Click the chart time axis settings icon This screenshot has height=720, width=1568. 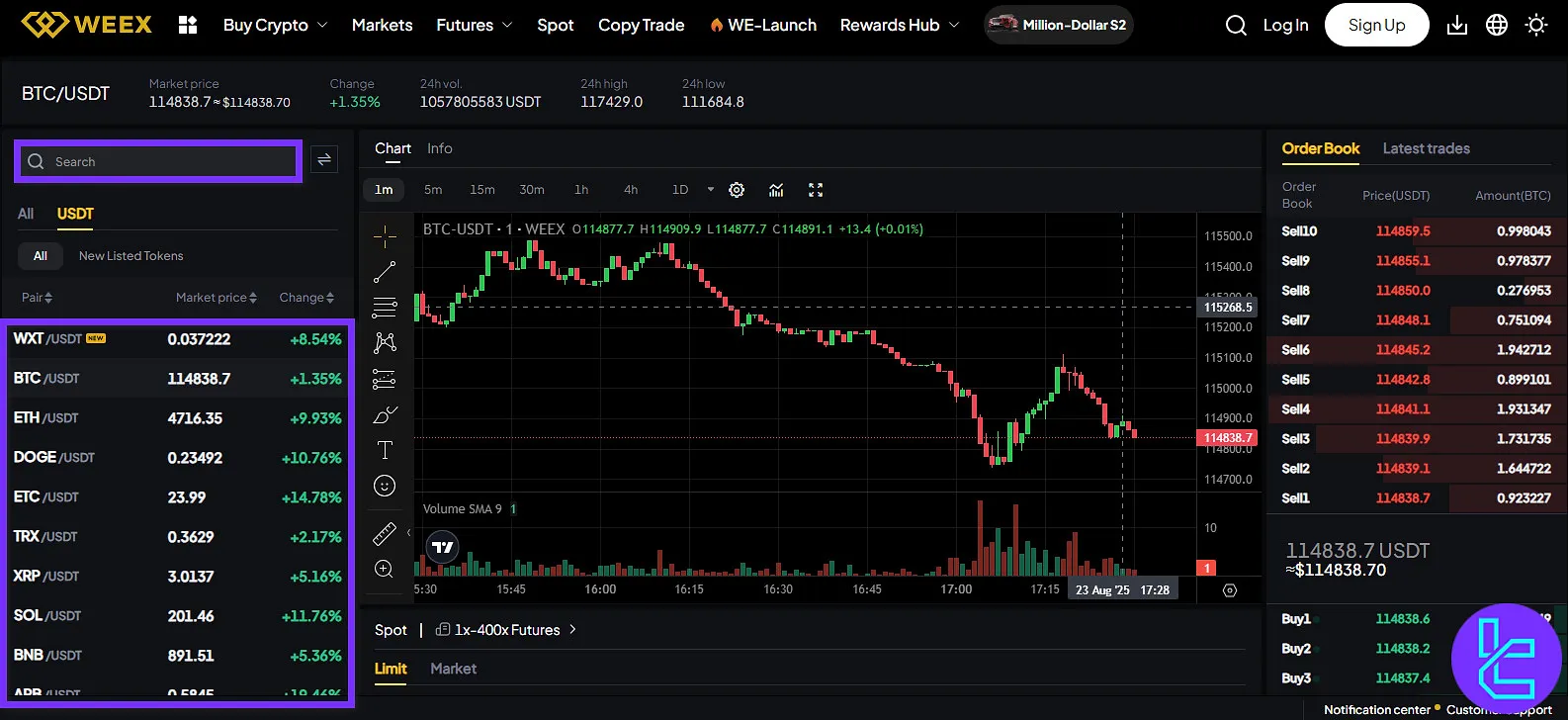[x=1230, y=590]
